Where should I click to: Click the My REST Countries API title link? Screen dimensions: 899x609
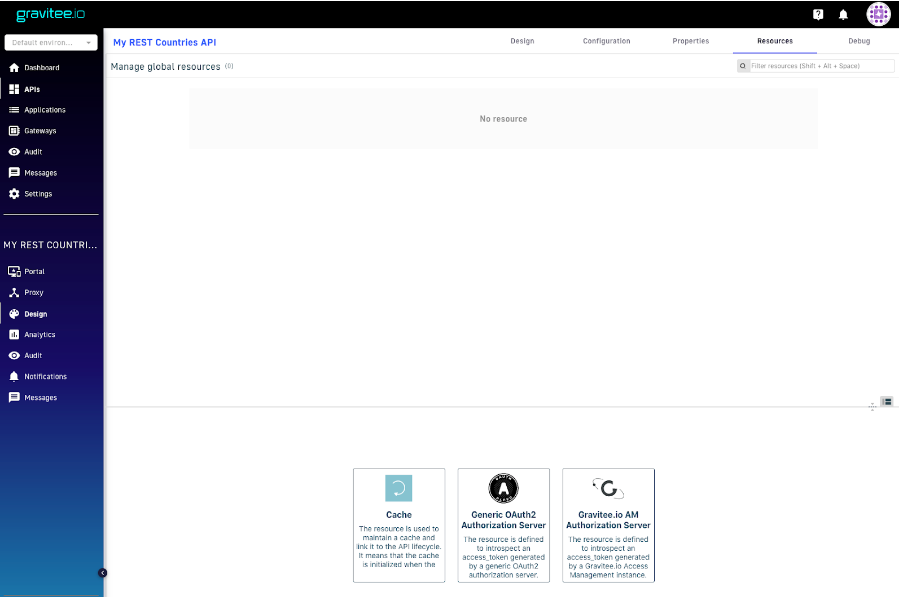163,41
